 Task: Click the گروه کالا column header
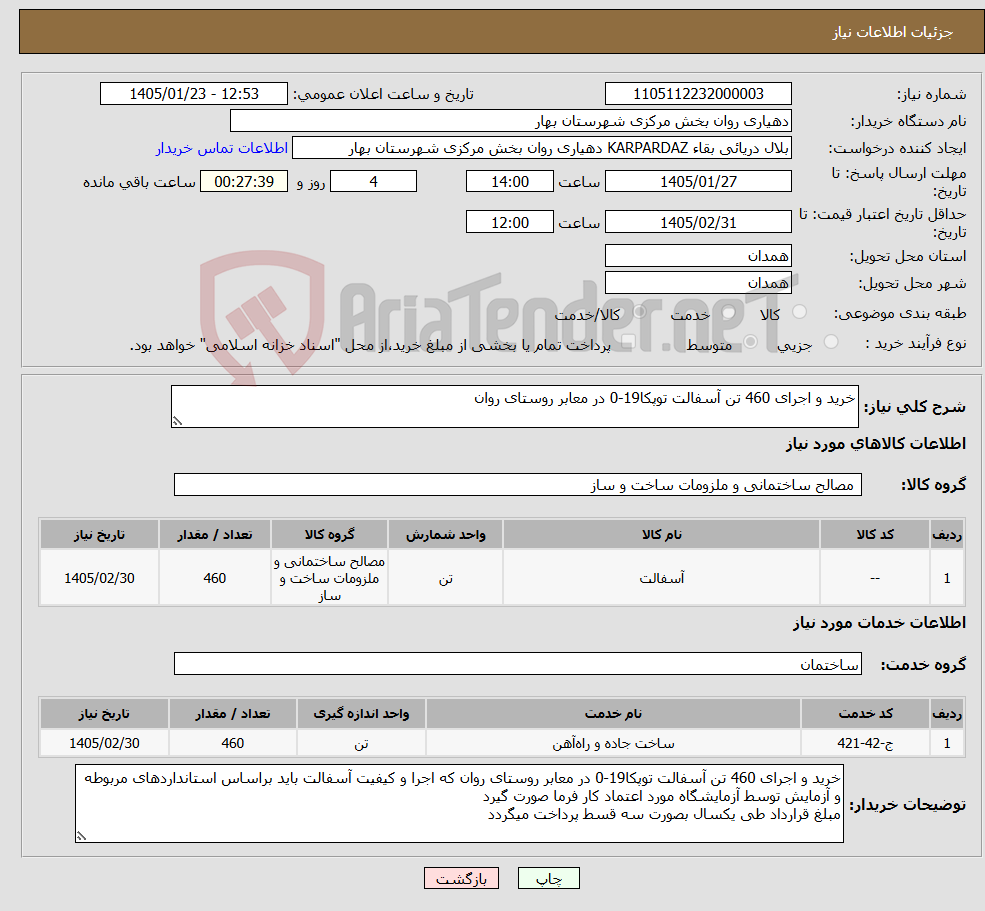[329, 534]
